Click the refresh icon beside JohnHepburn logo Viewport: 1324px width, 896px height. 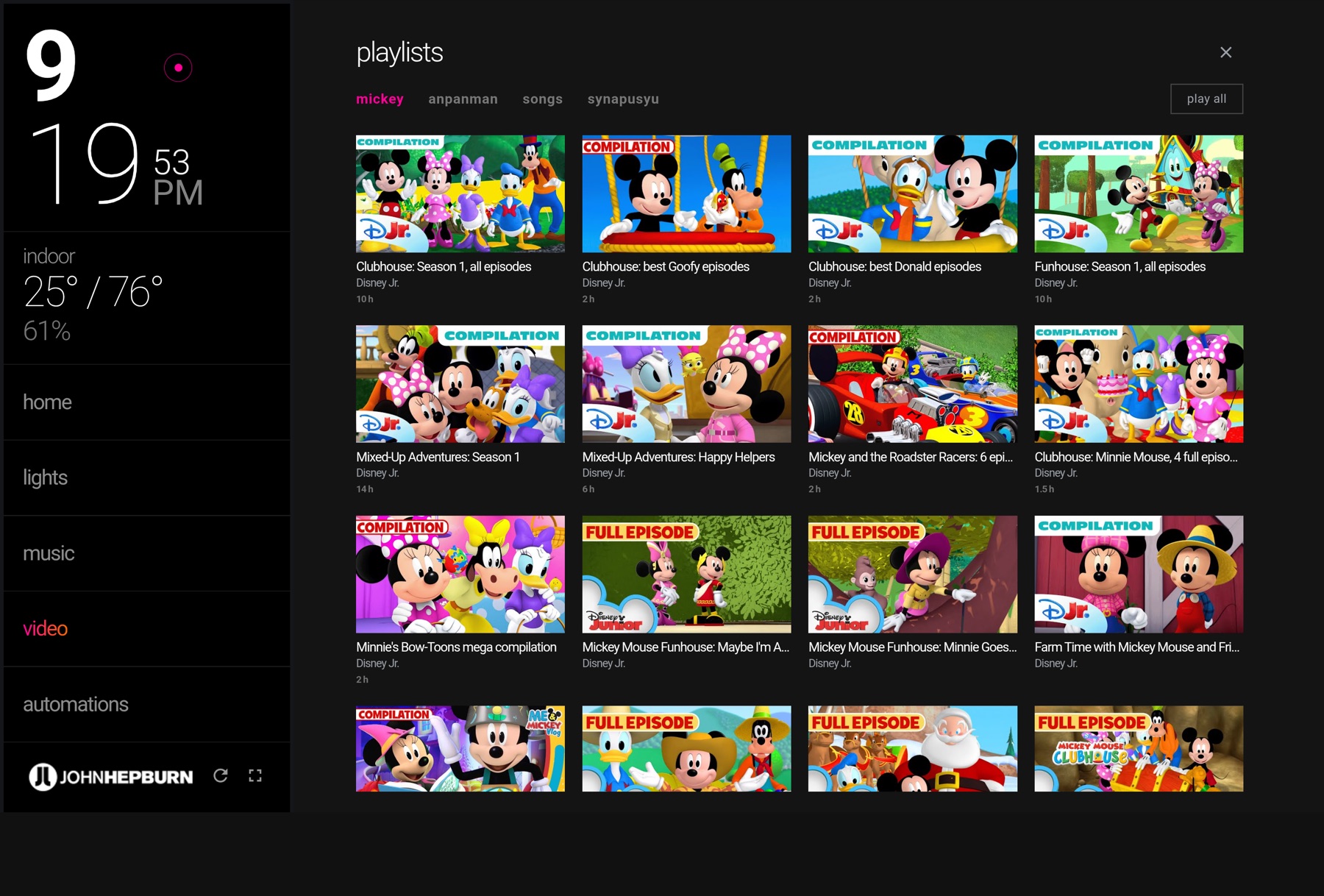point(221,775)
